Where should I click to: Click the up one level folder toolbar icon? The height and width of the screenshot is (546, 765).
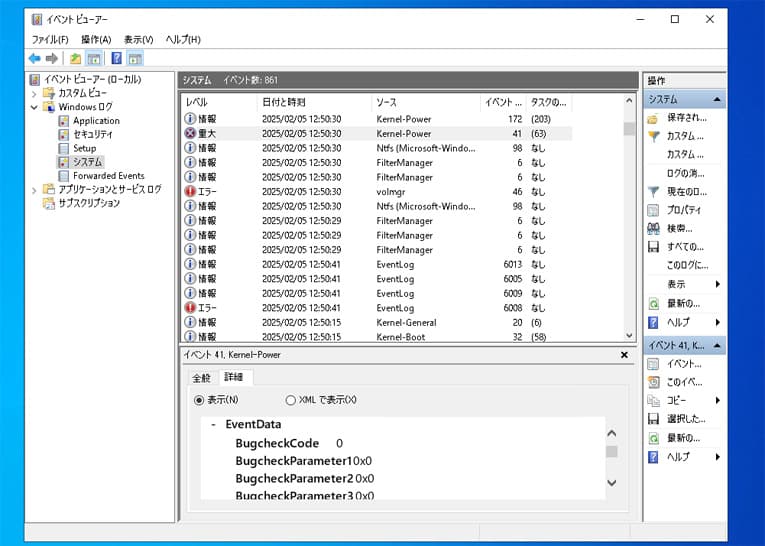75,59
